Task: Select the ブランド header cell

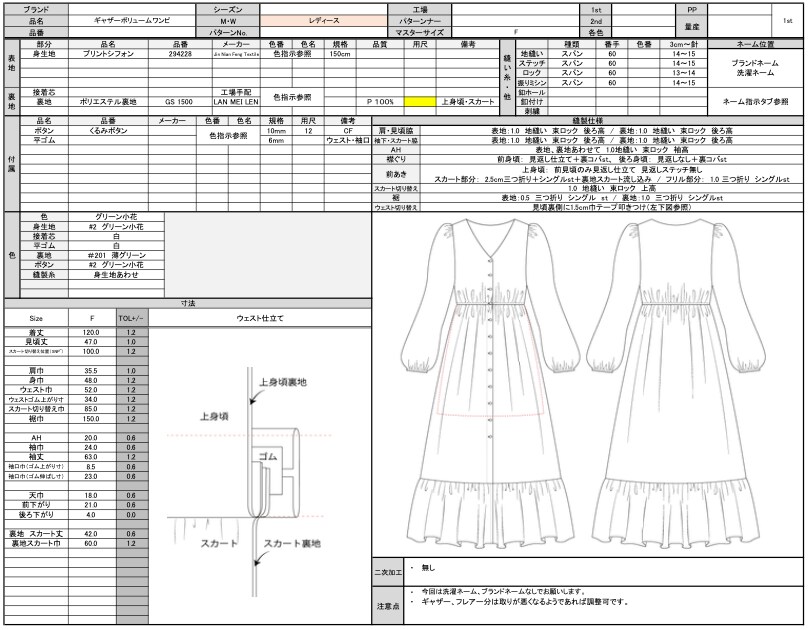Action: pyautogui.click(x=36, y=9)
